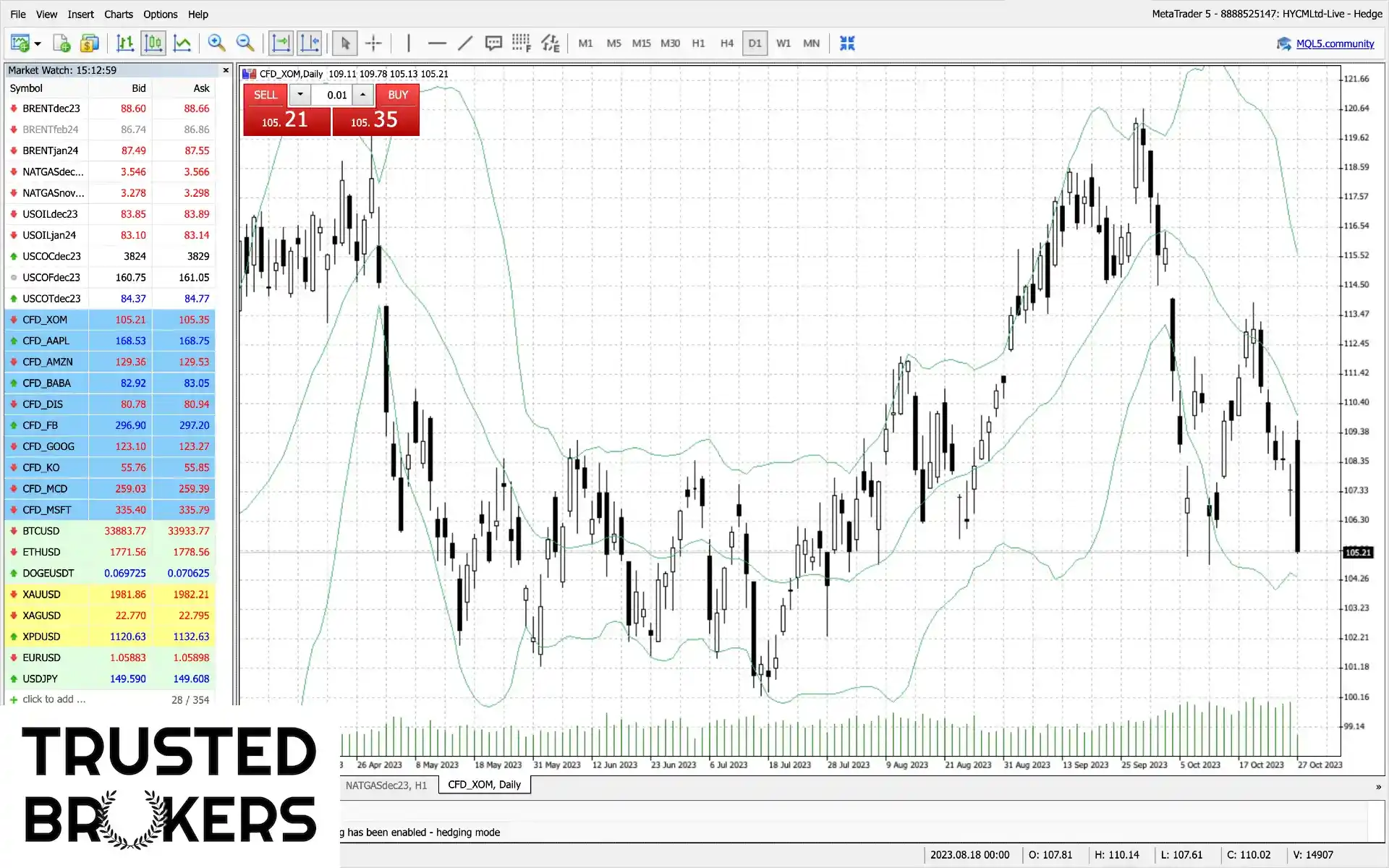
Task: Open the MQL5.community link
Action: tap(1335, 43)
